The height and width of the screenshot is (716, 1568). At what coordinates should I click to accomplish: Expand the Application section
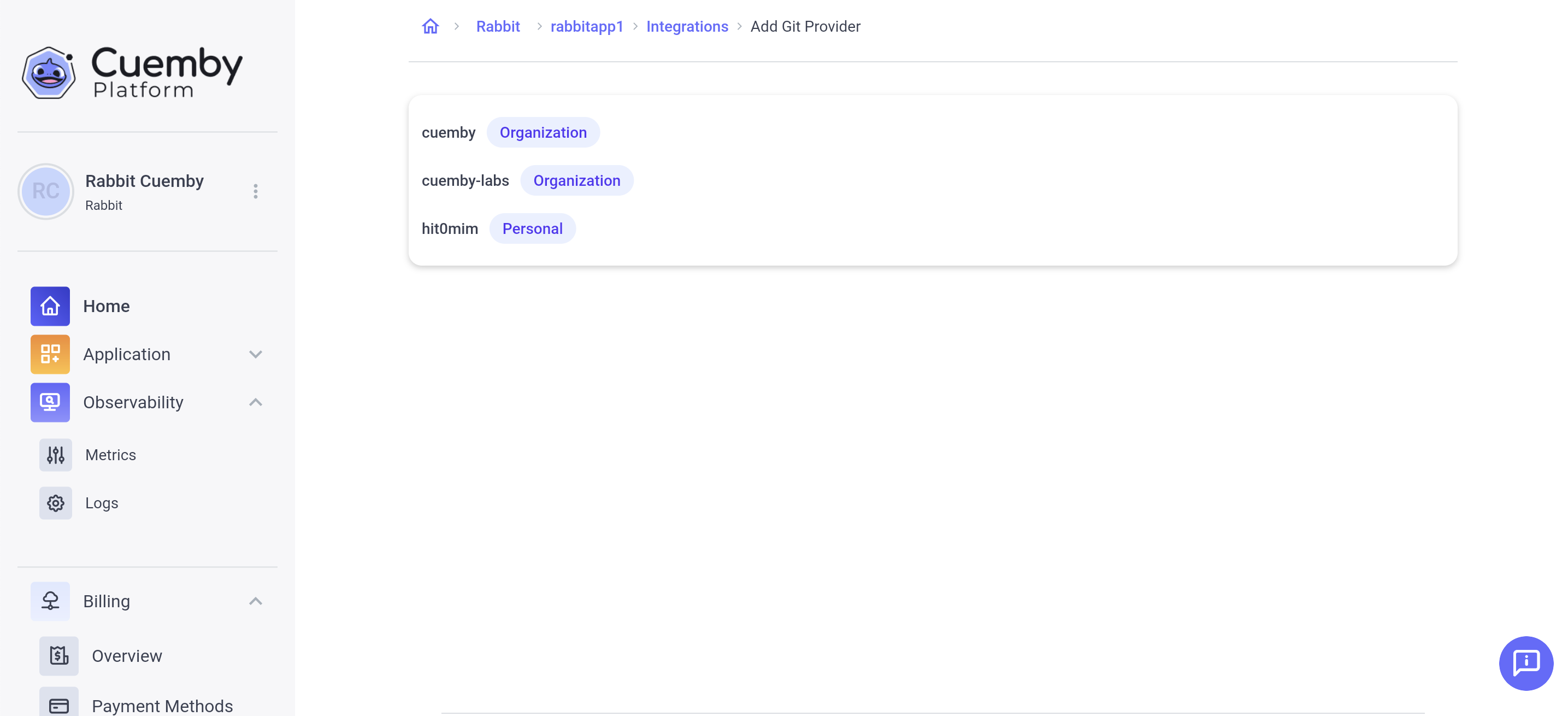[256, 354]
